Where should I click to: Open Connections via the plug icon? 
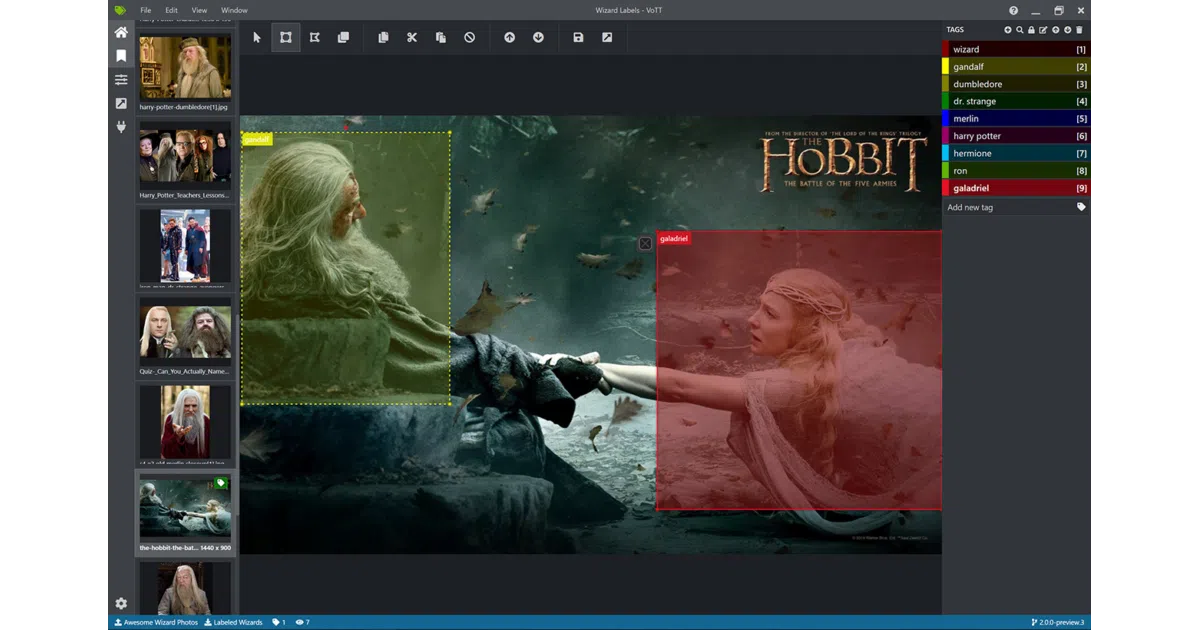click(121, 127)
